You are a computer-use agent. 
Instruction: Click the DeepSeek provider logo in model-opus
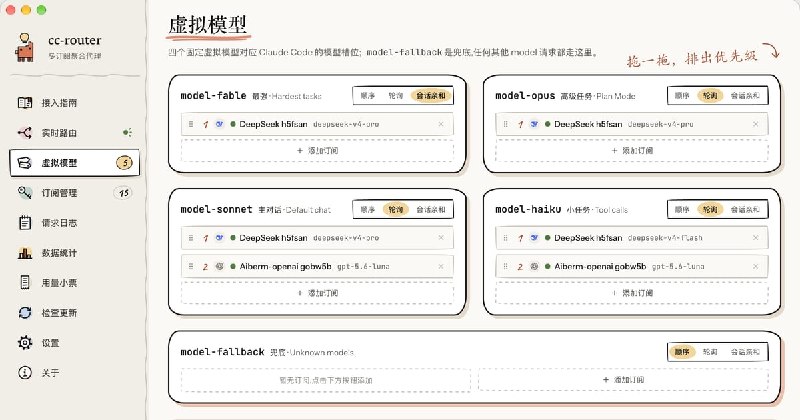pos(534,124)
